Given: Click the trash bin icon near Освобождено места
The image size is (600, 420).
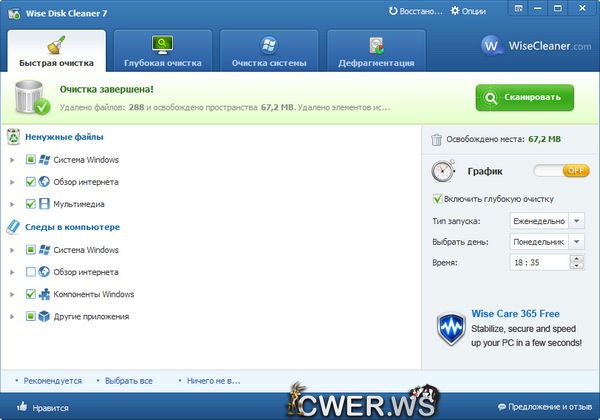Looking at the screenshot, I should click(x=436, y=140).
